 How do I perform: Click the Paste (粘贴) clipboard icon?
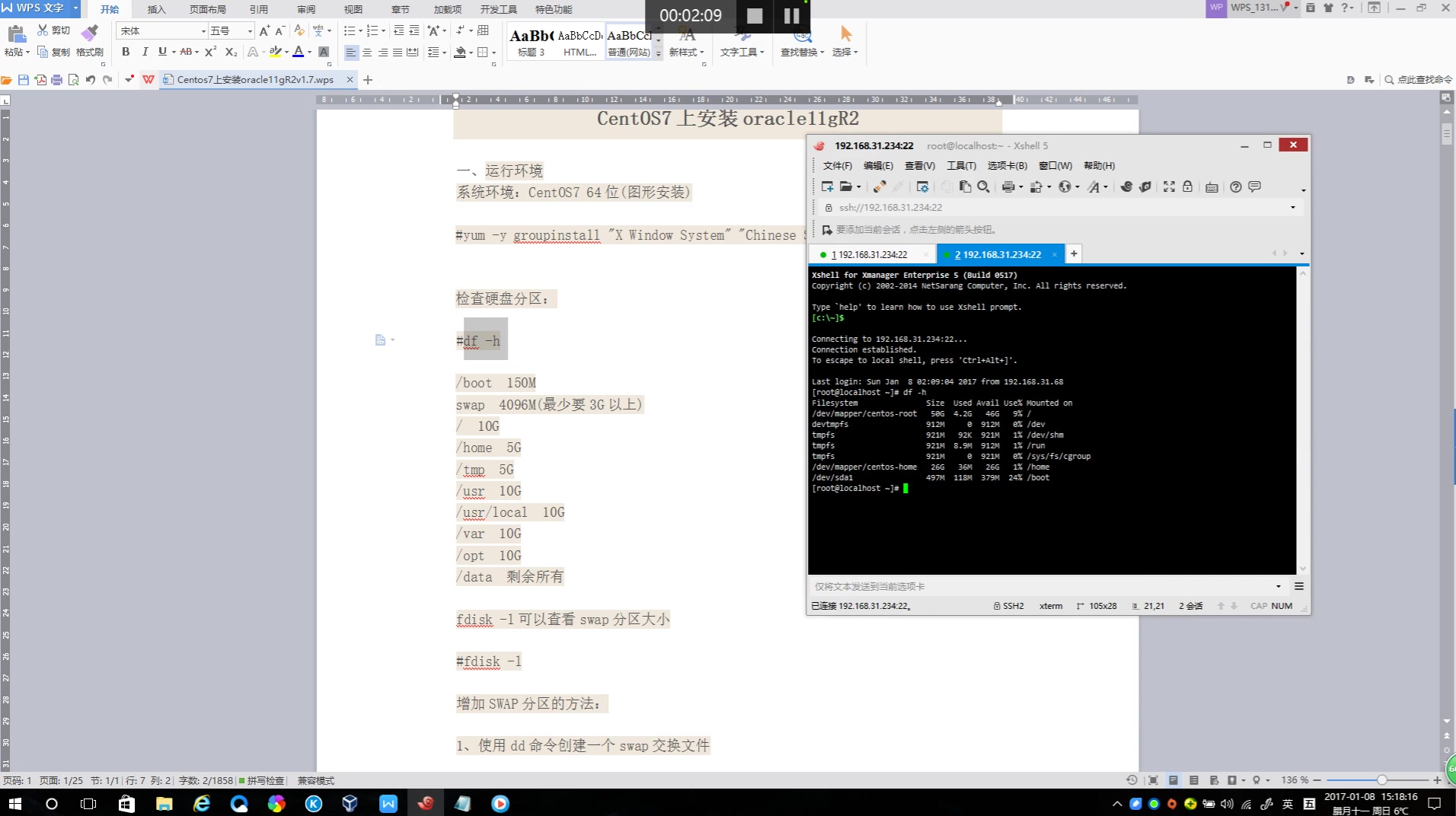(x=16, y=33)
